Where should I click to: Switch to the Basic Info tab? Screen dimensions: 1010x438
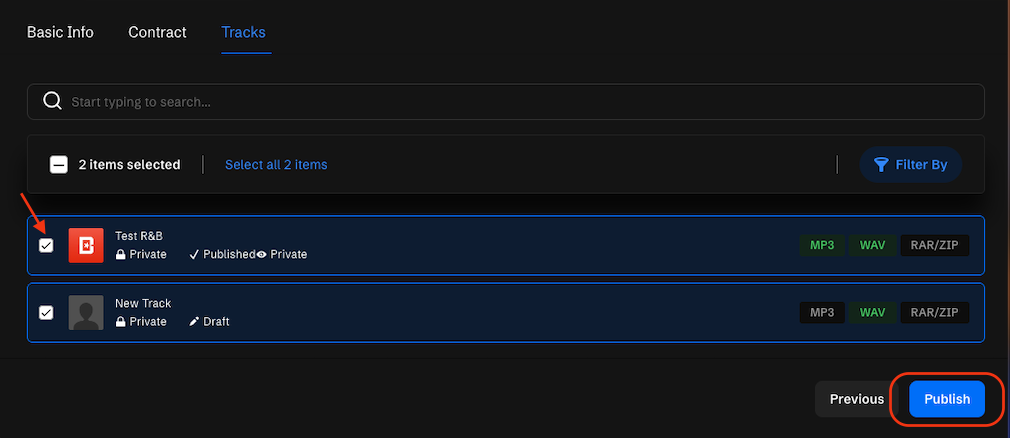pyautogui.click(x=60, y=32)
